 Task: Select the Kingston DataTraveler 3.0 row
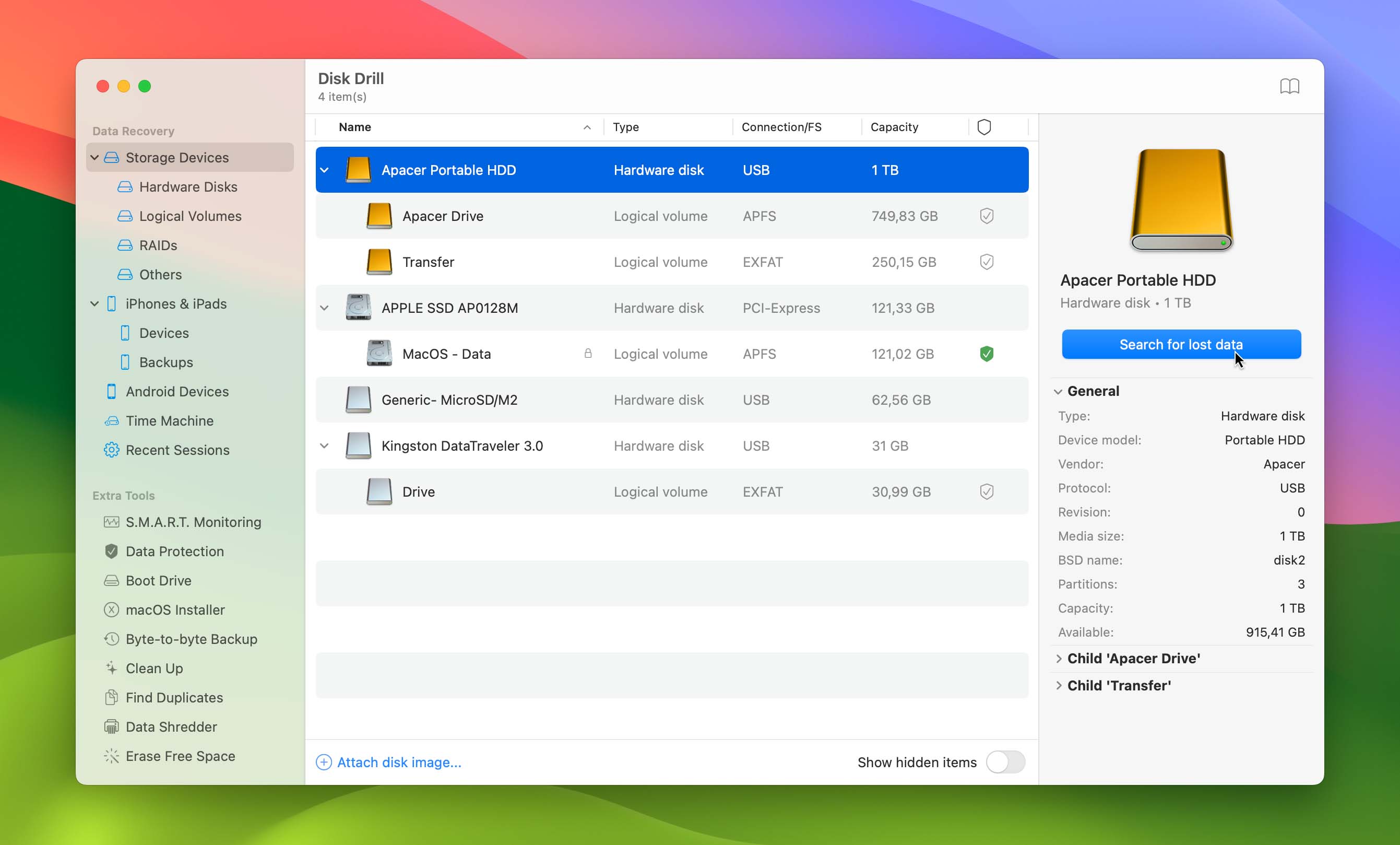pyautogui.click(x=461, y=446)
